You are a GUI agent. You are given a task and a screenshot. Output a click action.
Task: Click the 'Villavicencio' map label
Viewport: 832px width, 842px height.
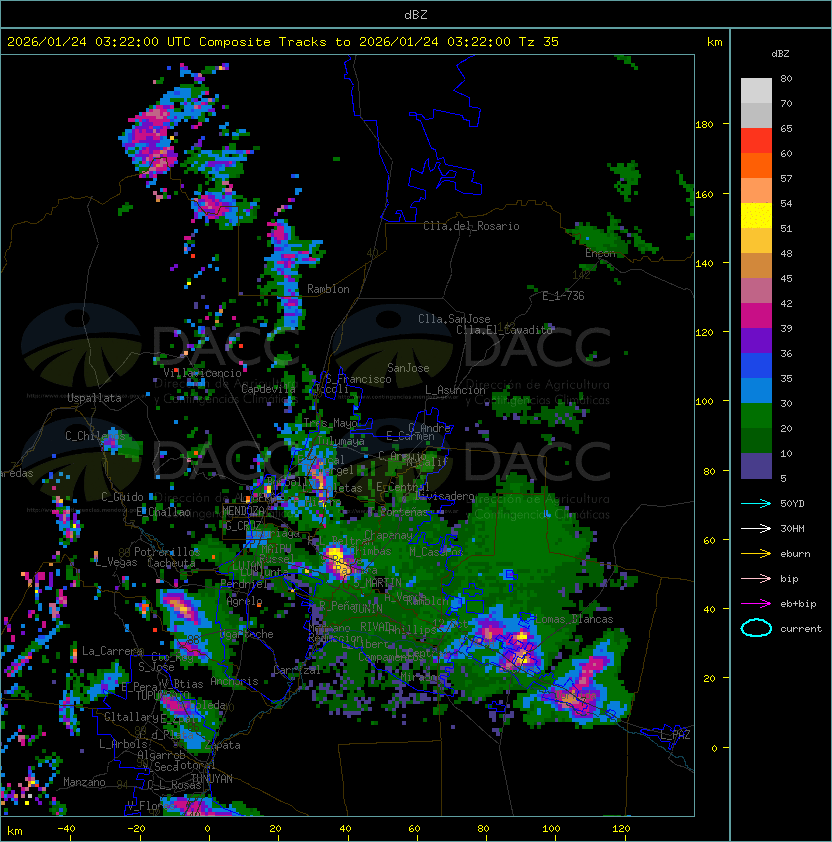(x=202, y=373)
